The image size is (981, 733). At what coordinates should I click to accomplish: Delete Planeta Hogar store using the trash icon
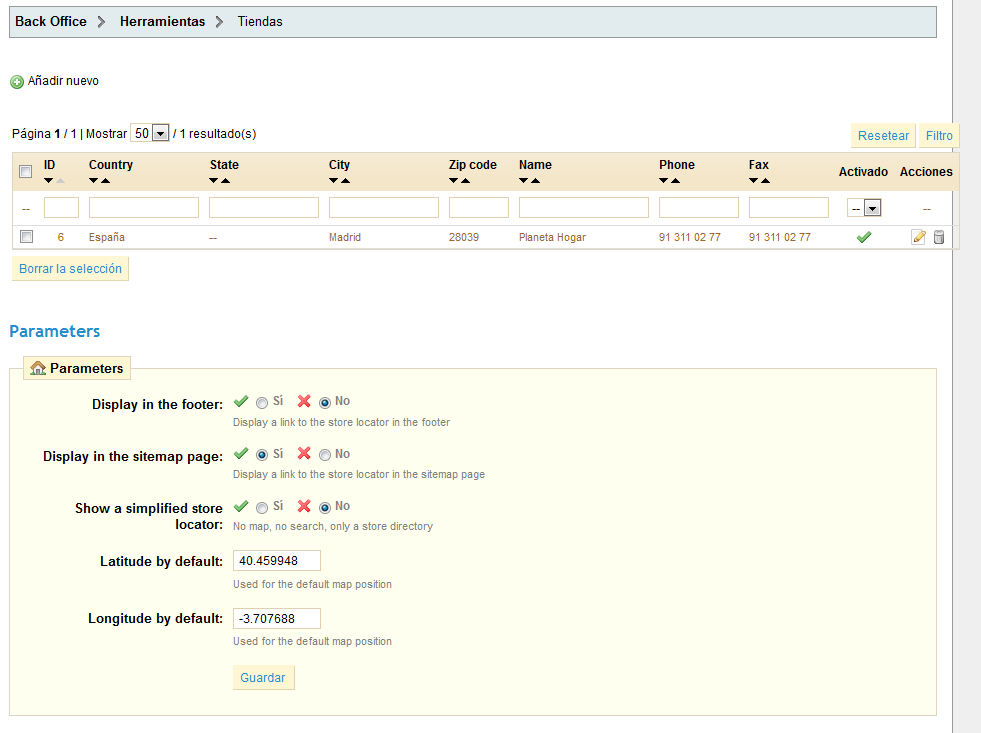pyautogui.click(x=939, y=237)
